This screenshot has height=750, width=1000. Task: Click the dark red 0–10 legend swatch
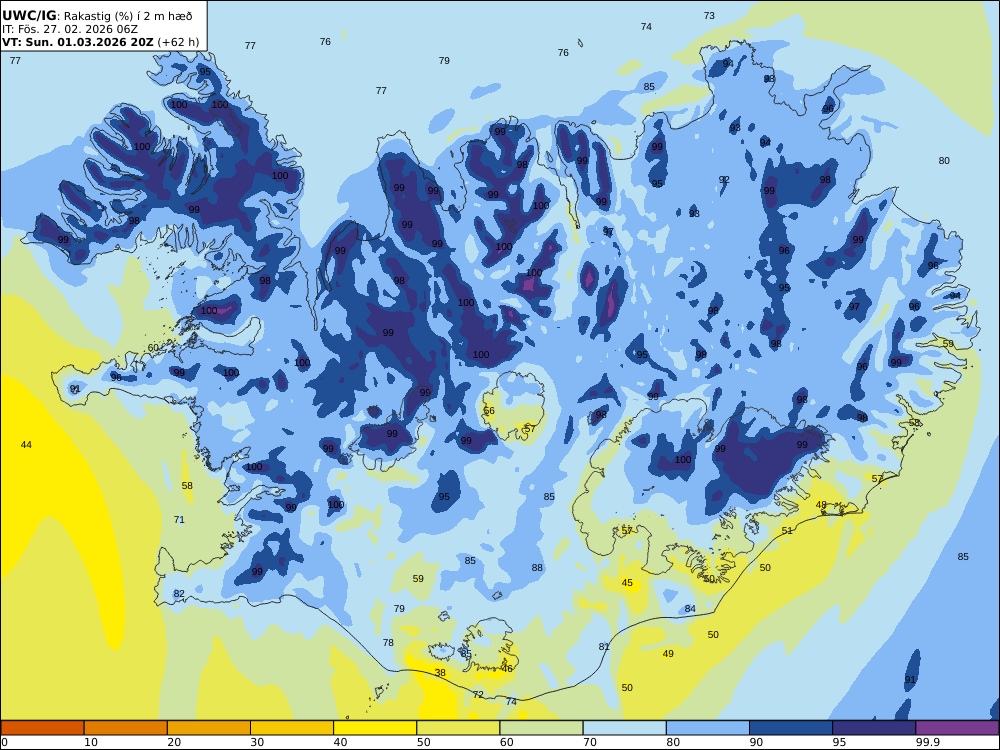(x=42, y=728)
